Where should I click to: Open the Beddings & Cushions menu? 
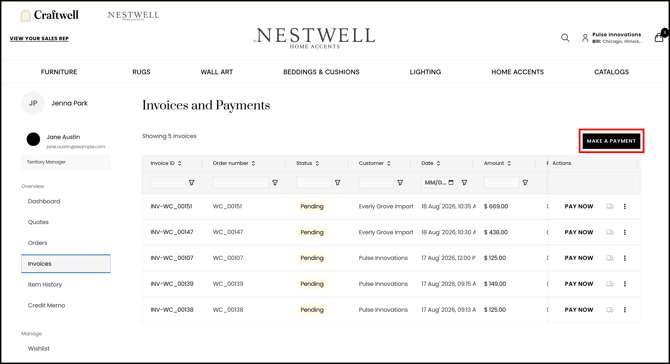[x=321, y=72]
